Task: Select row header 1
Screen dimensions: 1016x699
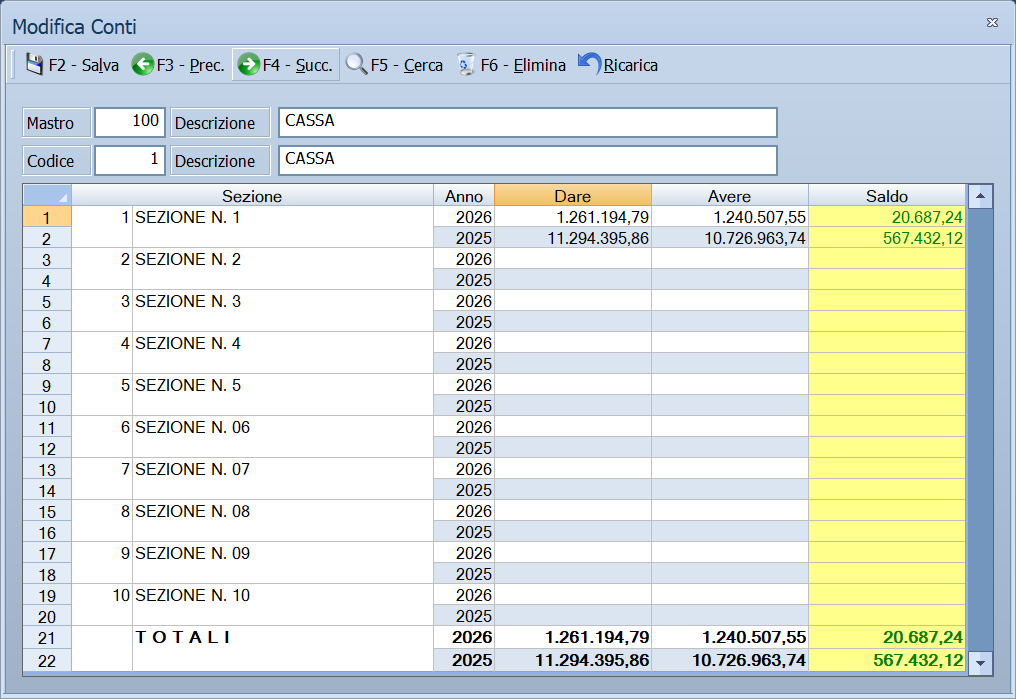Action: 47,217
